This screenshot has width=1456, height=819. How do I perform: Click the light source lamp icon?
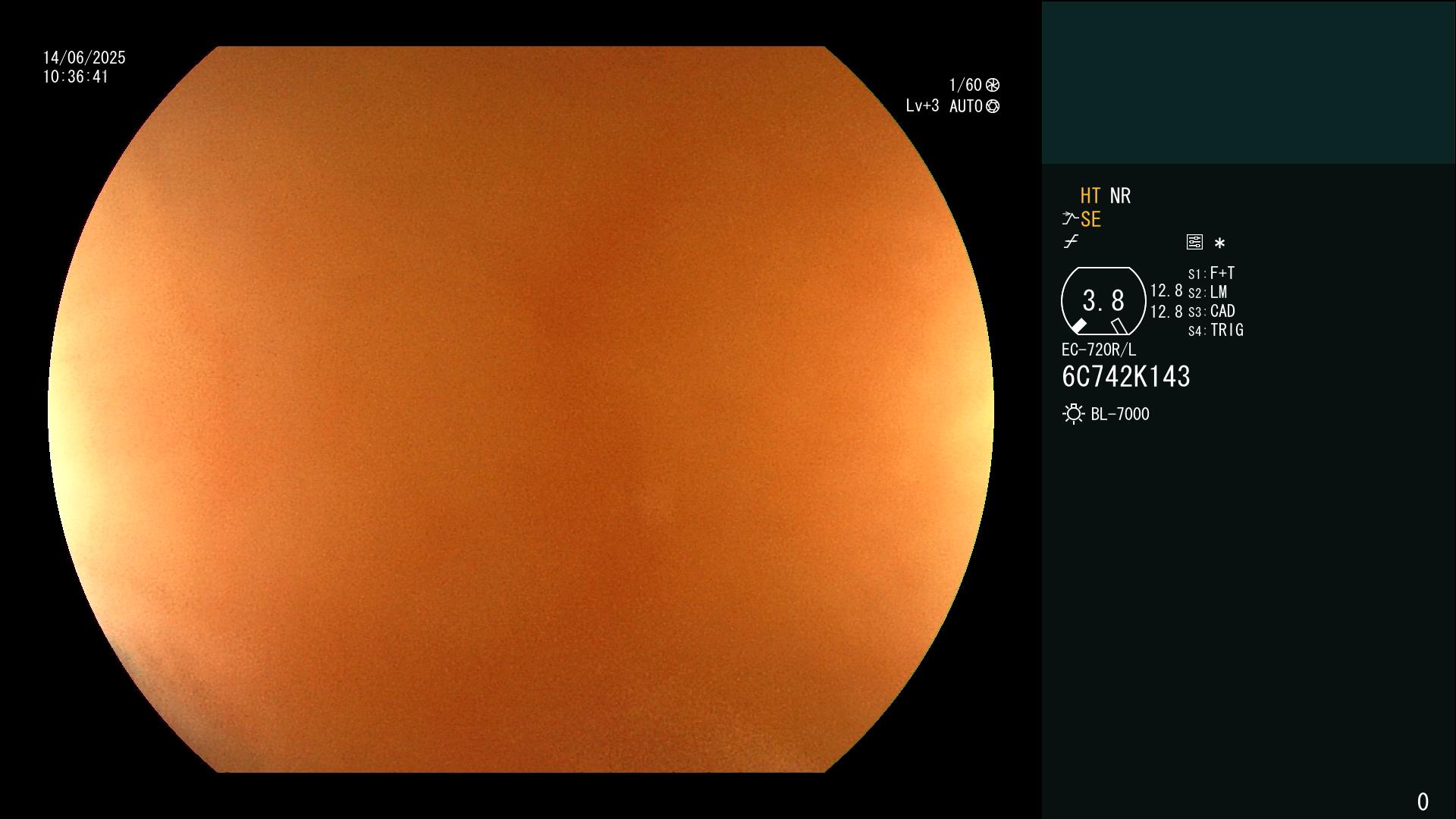[1074, 414]
